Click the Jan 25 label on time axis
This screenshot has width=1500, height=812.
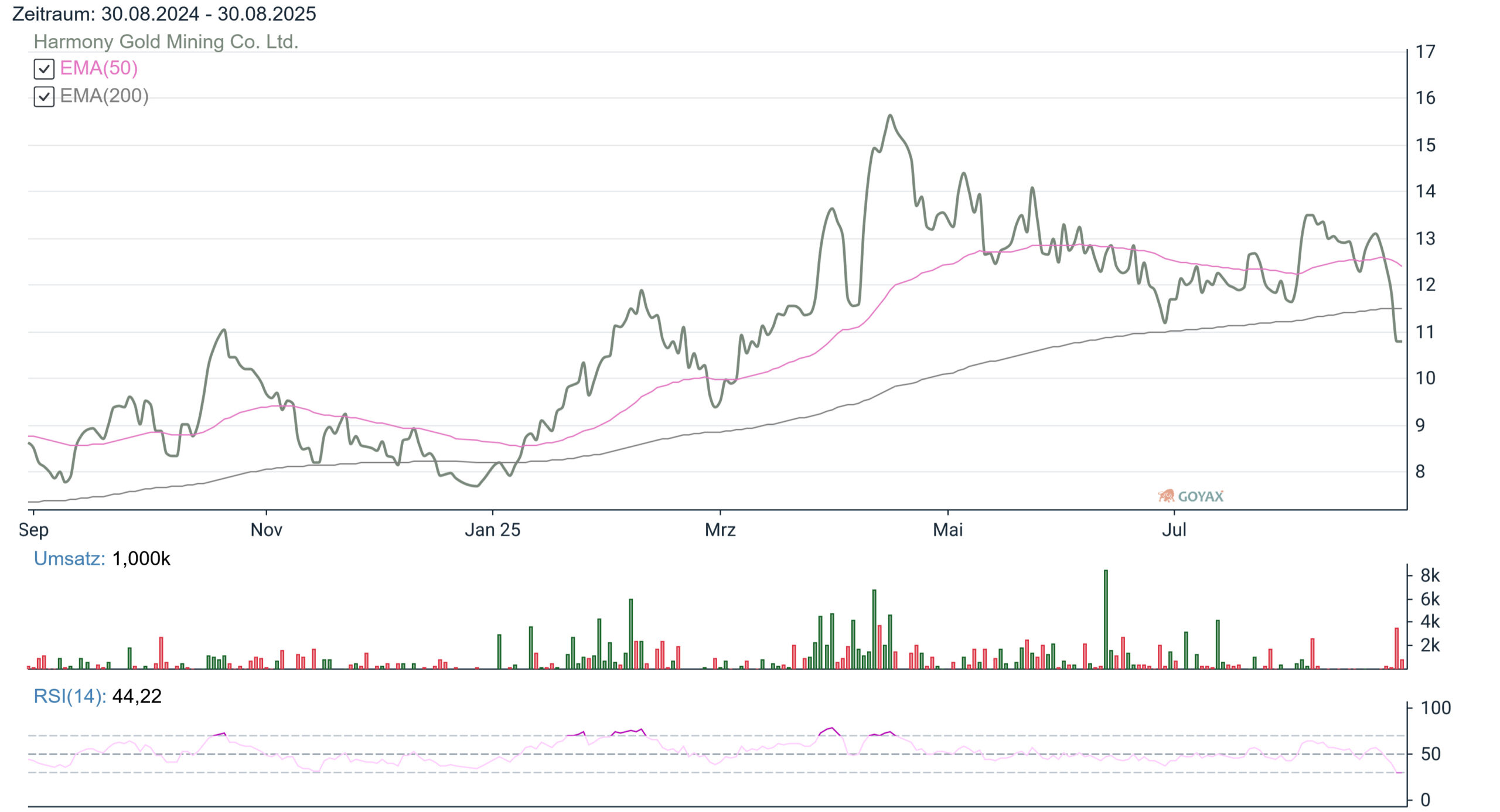pyautogui.click(x=493, y=530)
